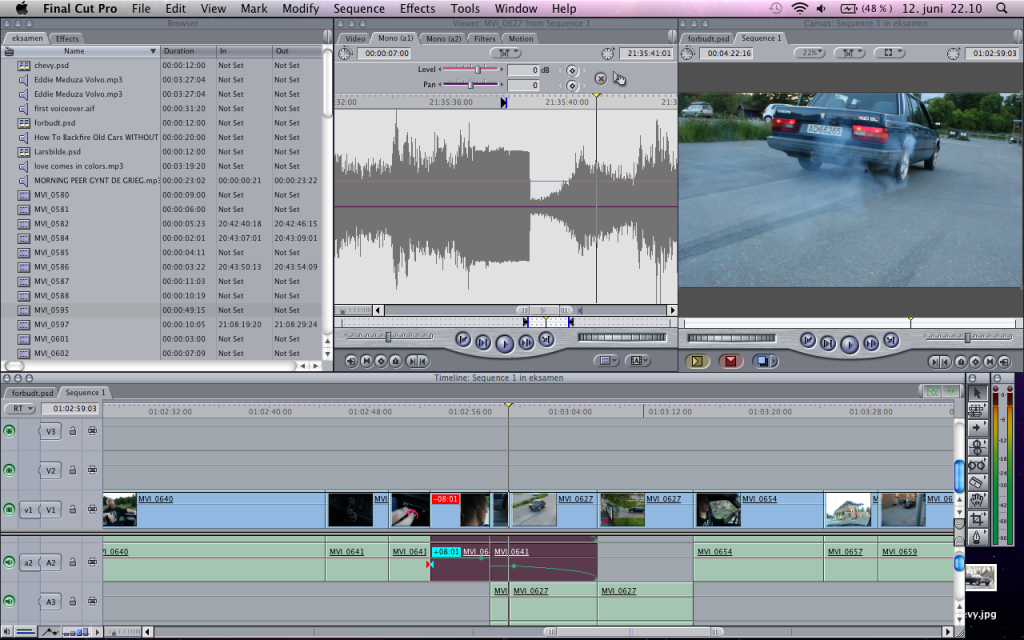Open Name column sort arrow in Browser
Viewport: 1024px width, 640px height.
(153, 51)
